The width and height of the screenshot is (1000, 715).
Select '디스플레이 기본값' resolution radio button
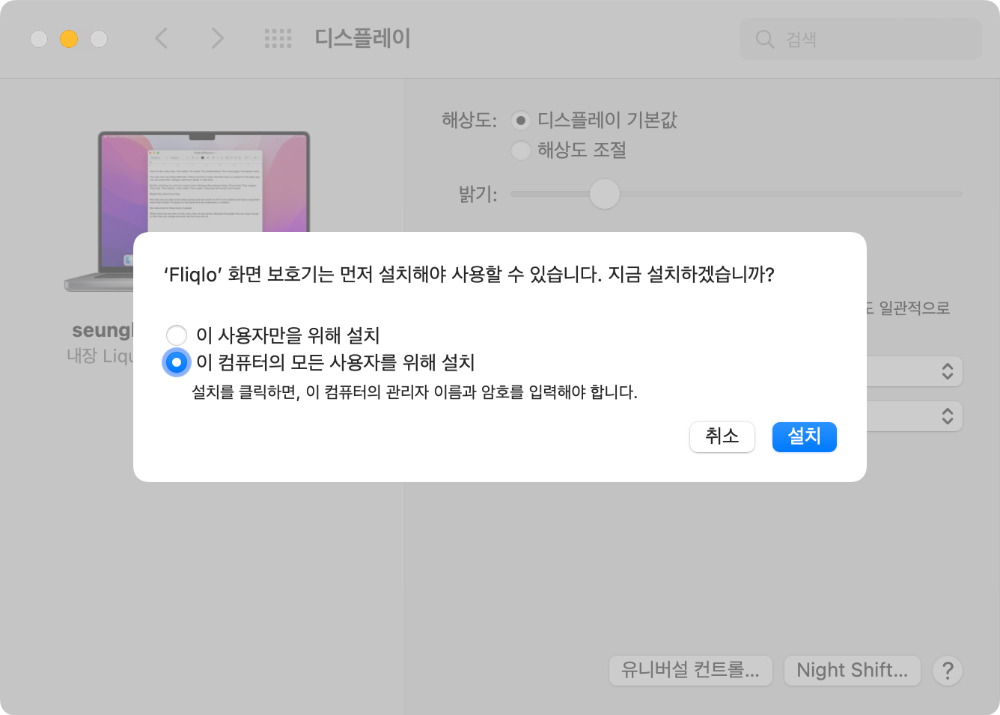[x=520, y=120]
